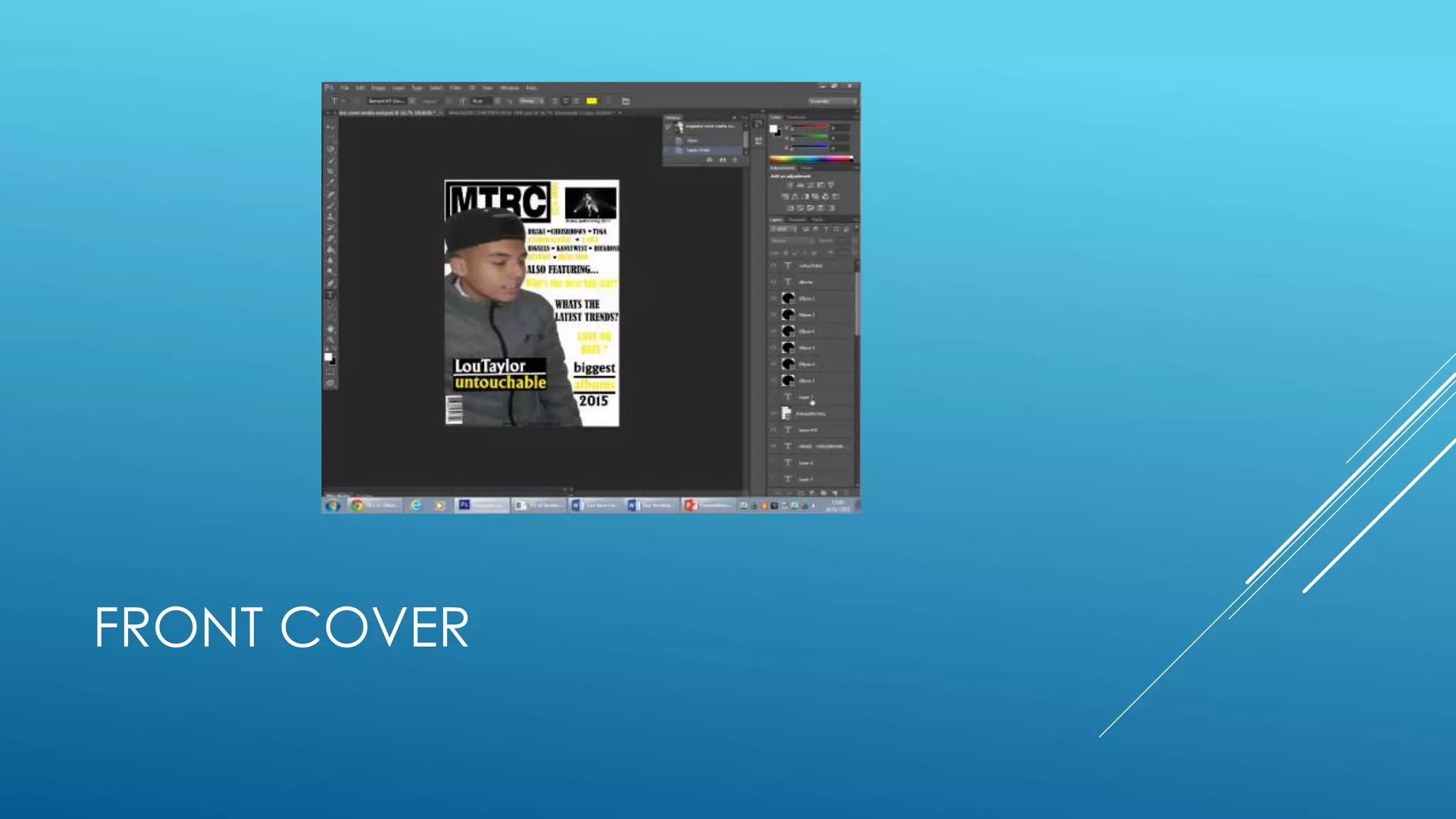
Task: Toggle visibility of the untouchable text layer
Action: point(773,265)
